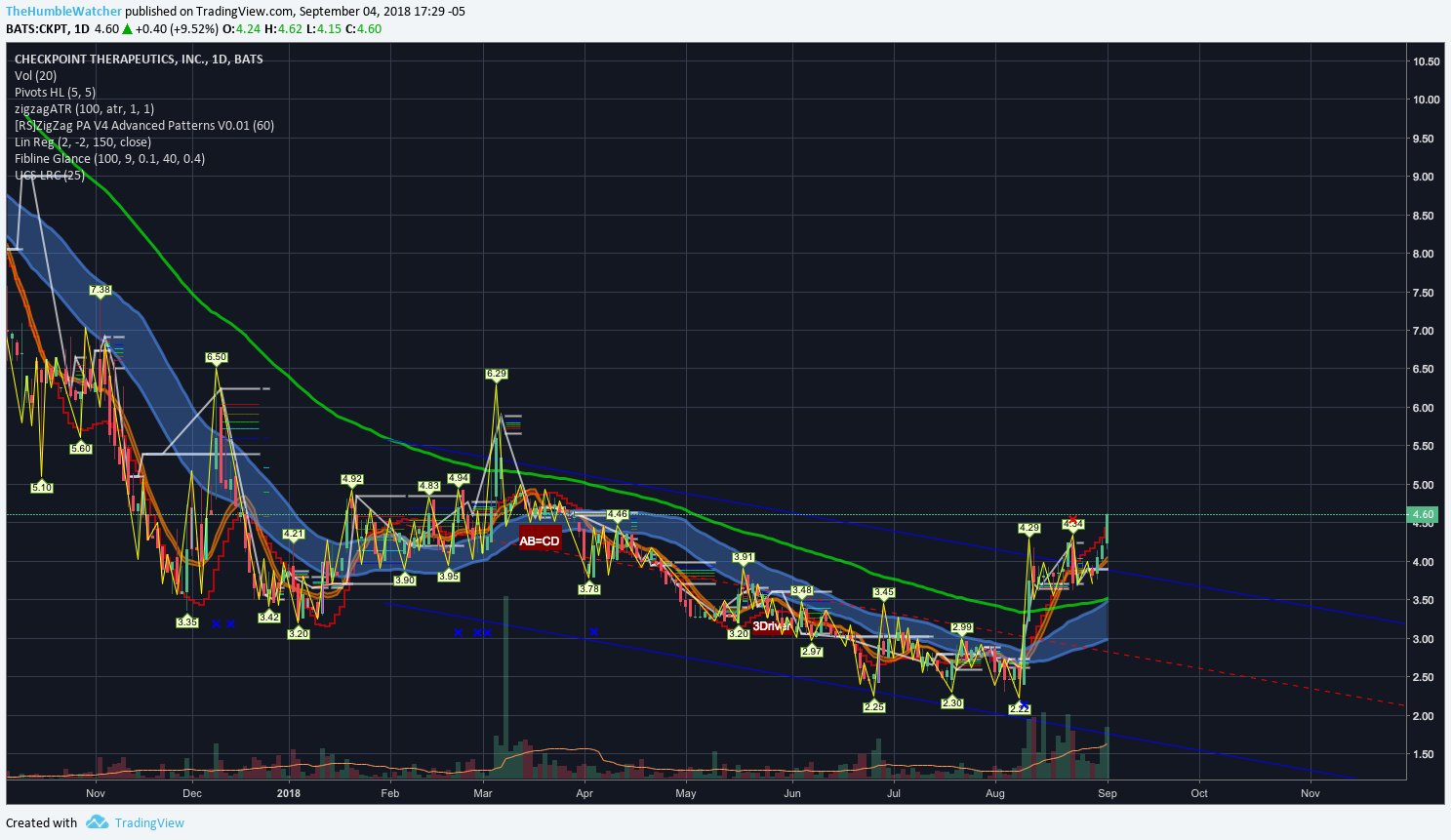
Task: Click the 1.50 price axis label
Action: click(x=1426, y=754)
